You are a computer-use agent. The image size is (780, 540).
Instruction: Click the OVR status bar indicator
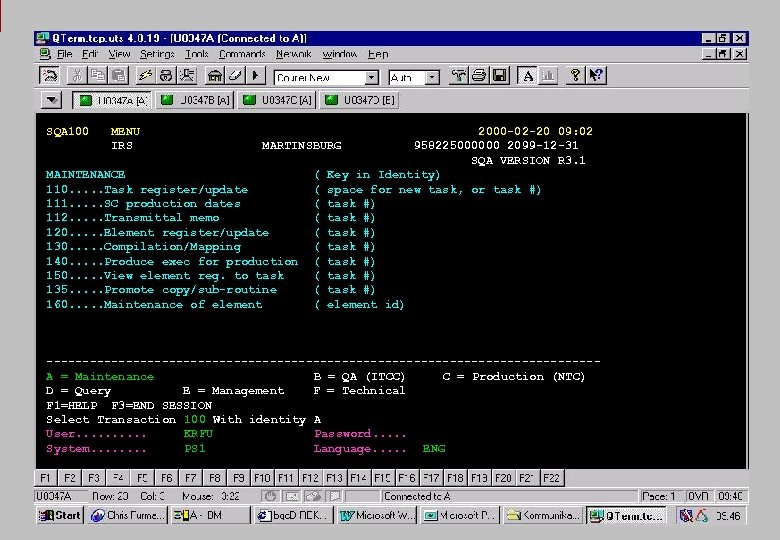(x=698, y=496)
